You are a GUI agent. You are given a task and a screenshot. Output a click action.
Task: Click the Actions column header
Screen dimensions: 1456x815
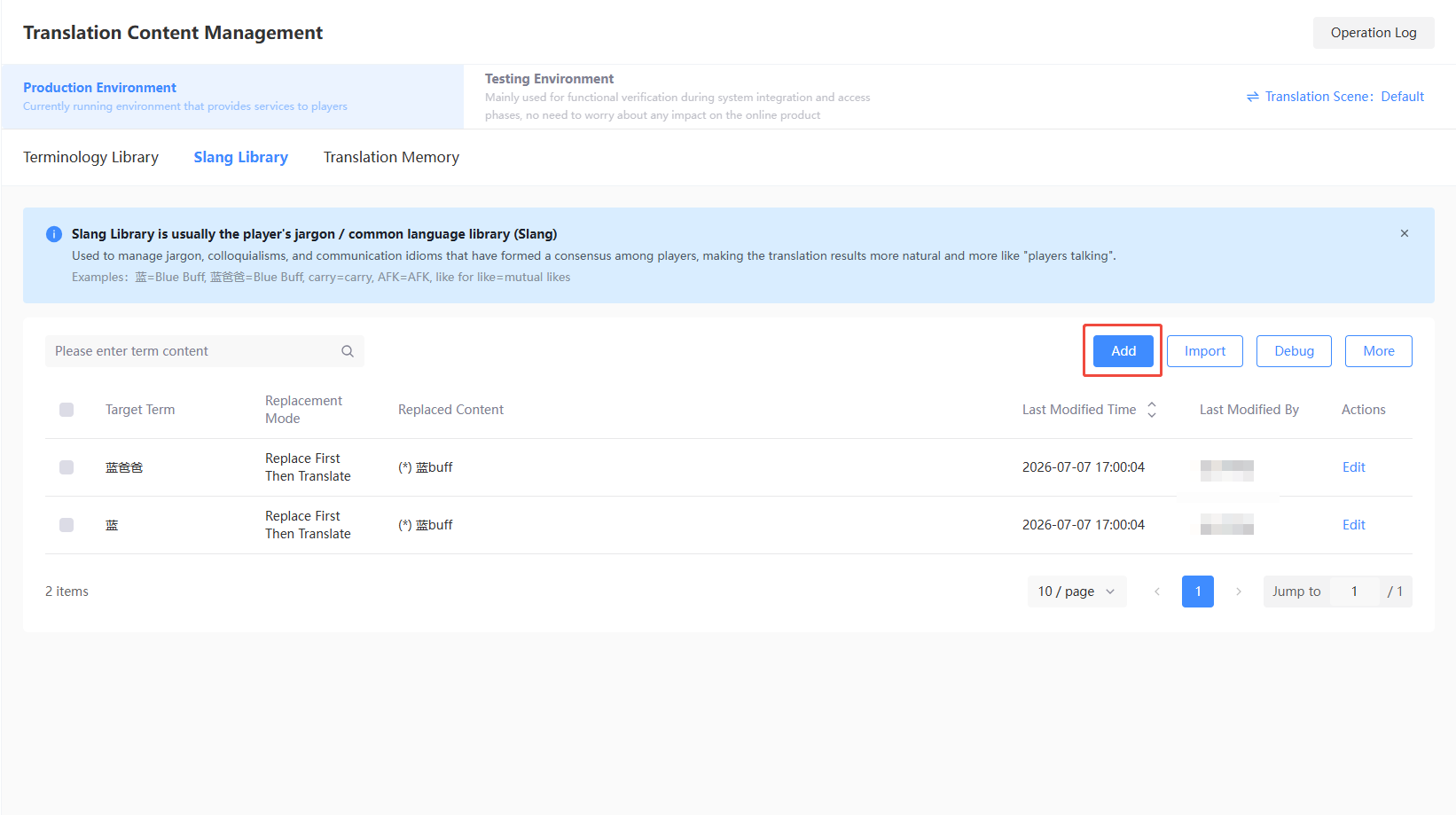point(1364,410)
